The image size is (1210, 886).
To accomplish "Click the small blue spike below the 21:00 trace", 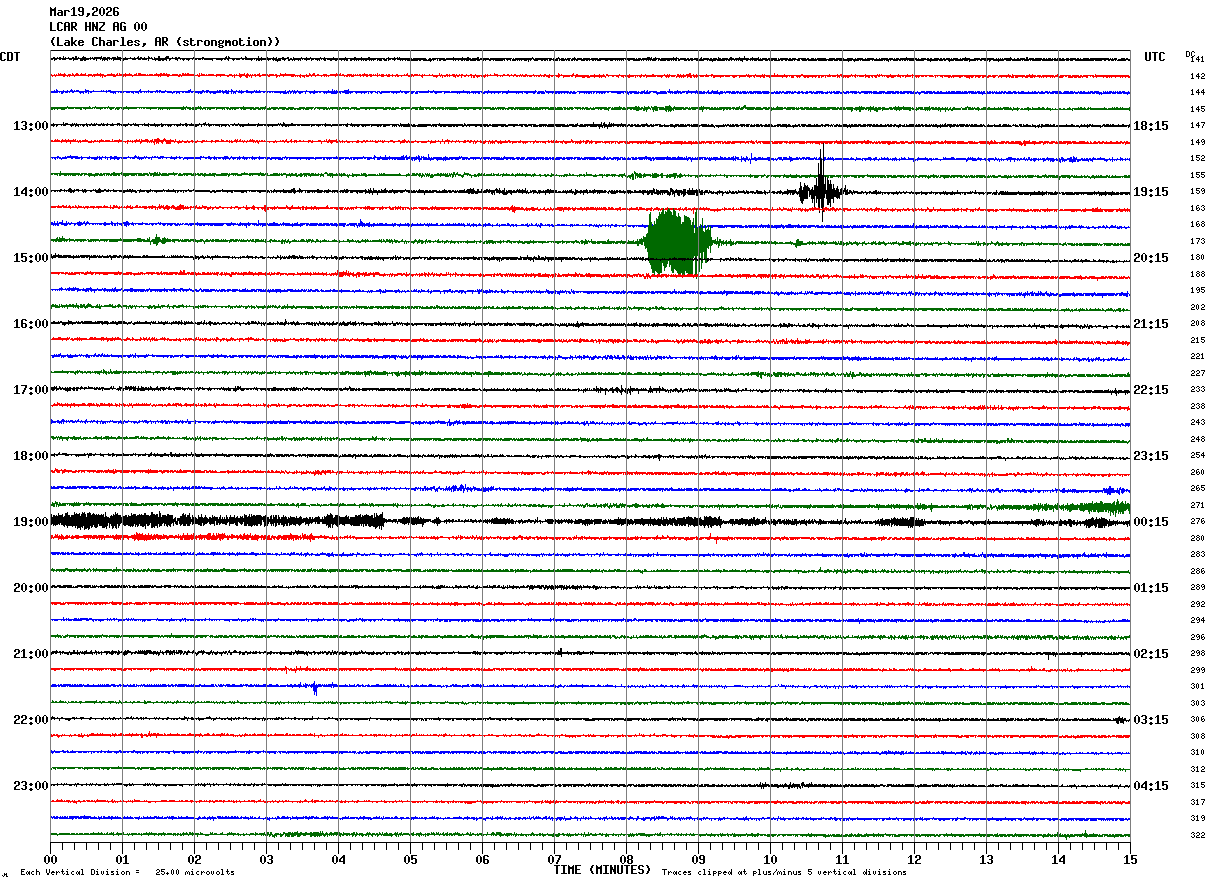I will (x=315, y=688).
